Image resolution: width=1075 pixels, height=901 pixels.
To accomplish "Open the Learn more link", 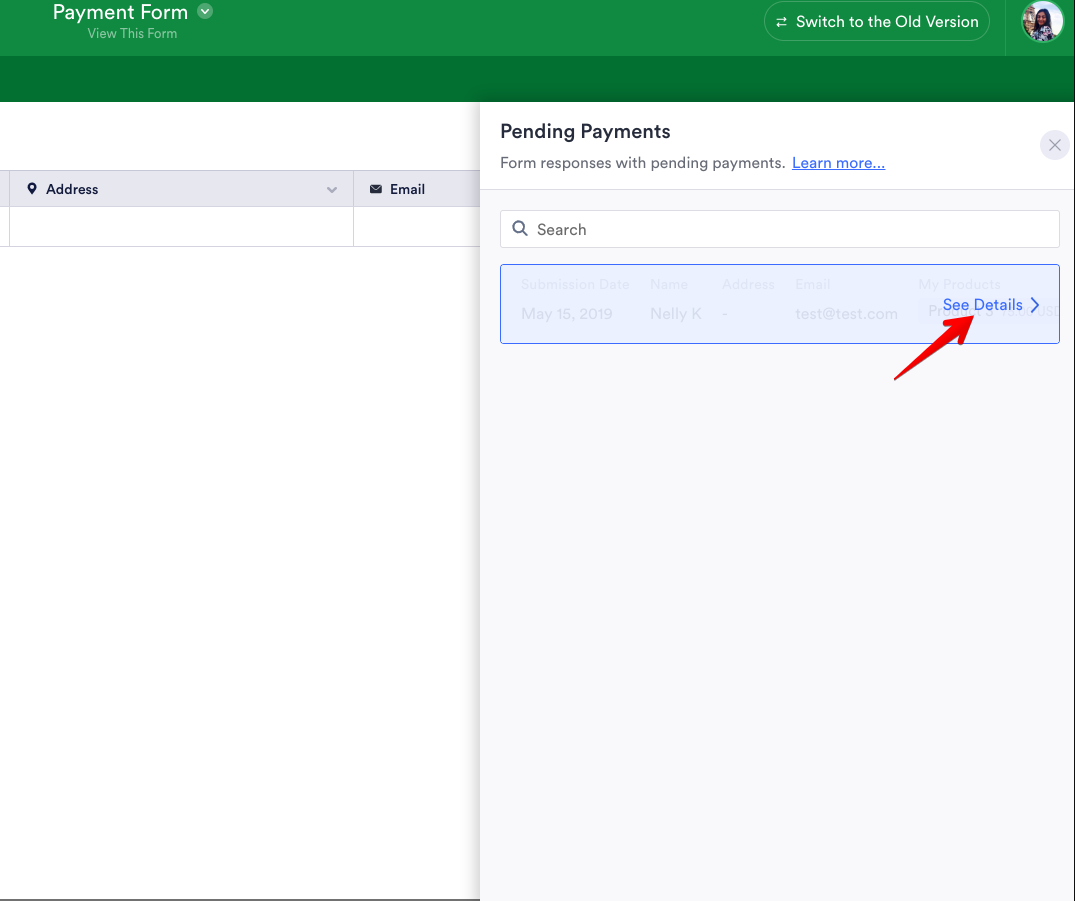I will pos(838,163).
